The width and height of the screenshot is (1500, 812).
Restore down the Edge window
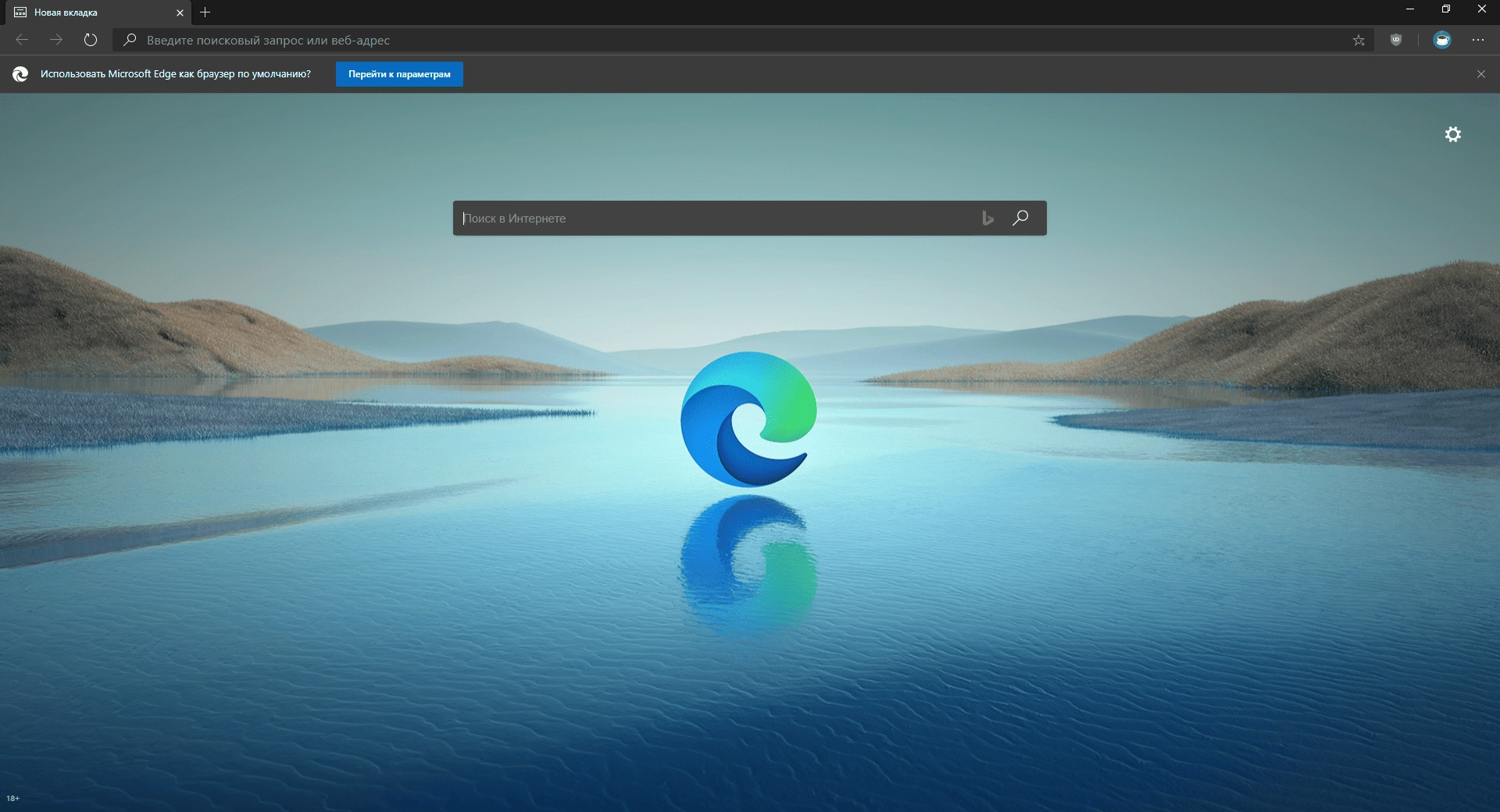[x=1446, y=9]
